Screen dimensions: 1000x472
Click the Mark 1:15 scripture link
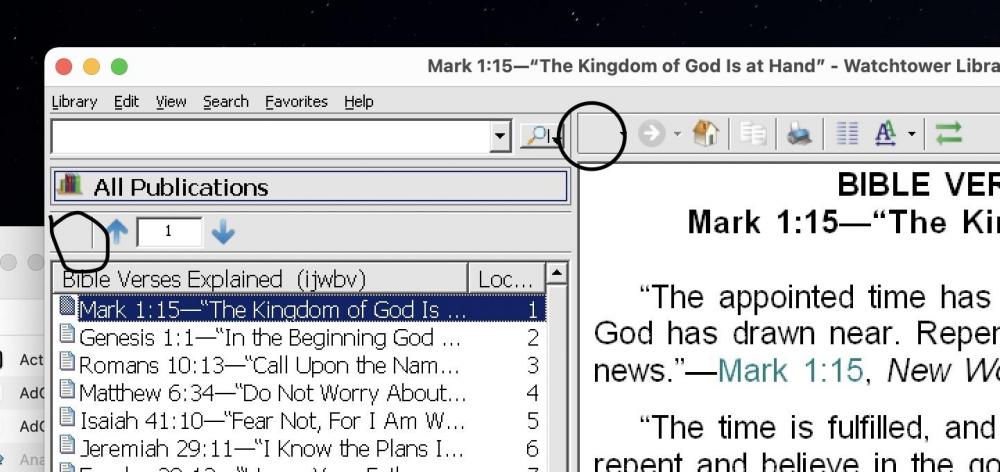(789, 371)
